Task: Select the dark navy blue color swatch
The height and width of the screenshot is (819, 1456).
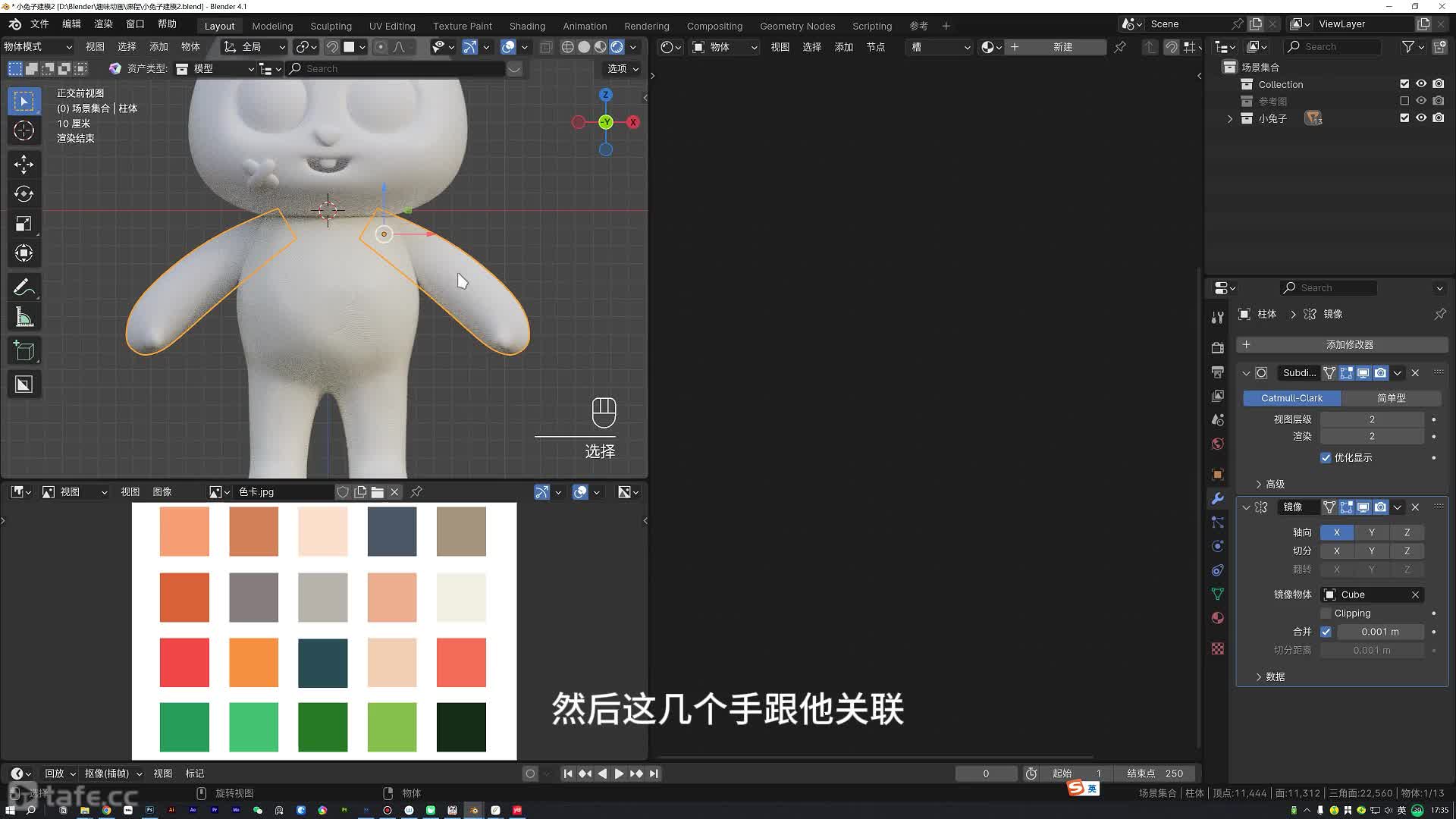Action: pyautogui.click(x=392, y=530)
